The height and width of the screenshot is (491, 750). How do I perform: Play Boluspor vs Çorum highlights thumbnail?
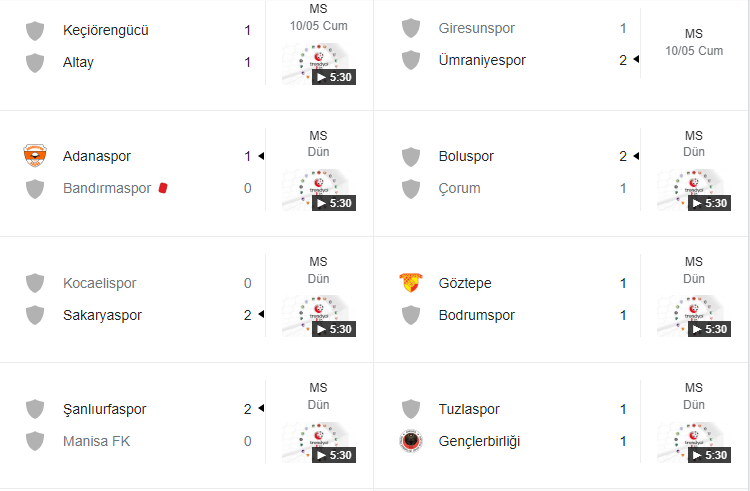coord(694,190)
